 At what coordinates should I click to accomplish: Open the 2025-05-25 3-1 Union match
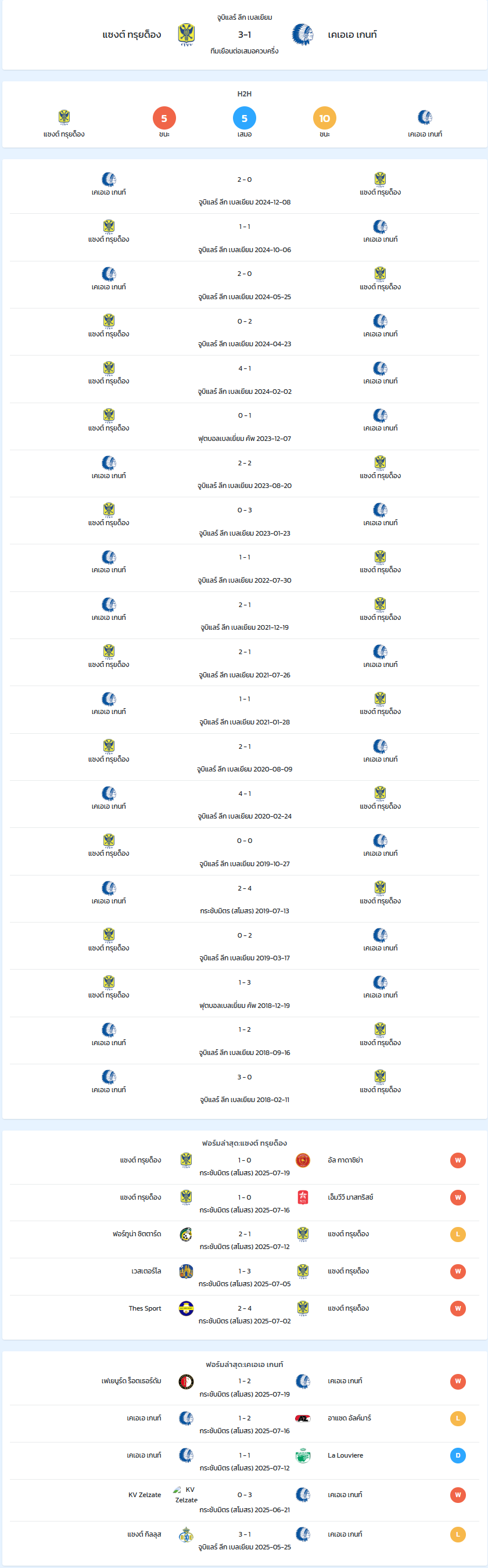(244, 1540)
